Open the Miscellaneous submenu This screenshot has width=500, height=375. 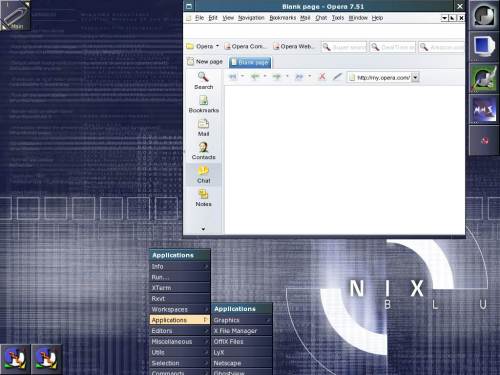(x=180, y=342)
